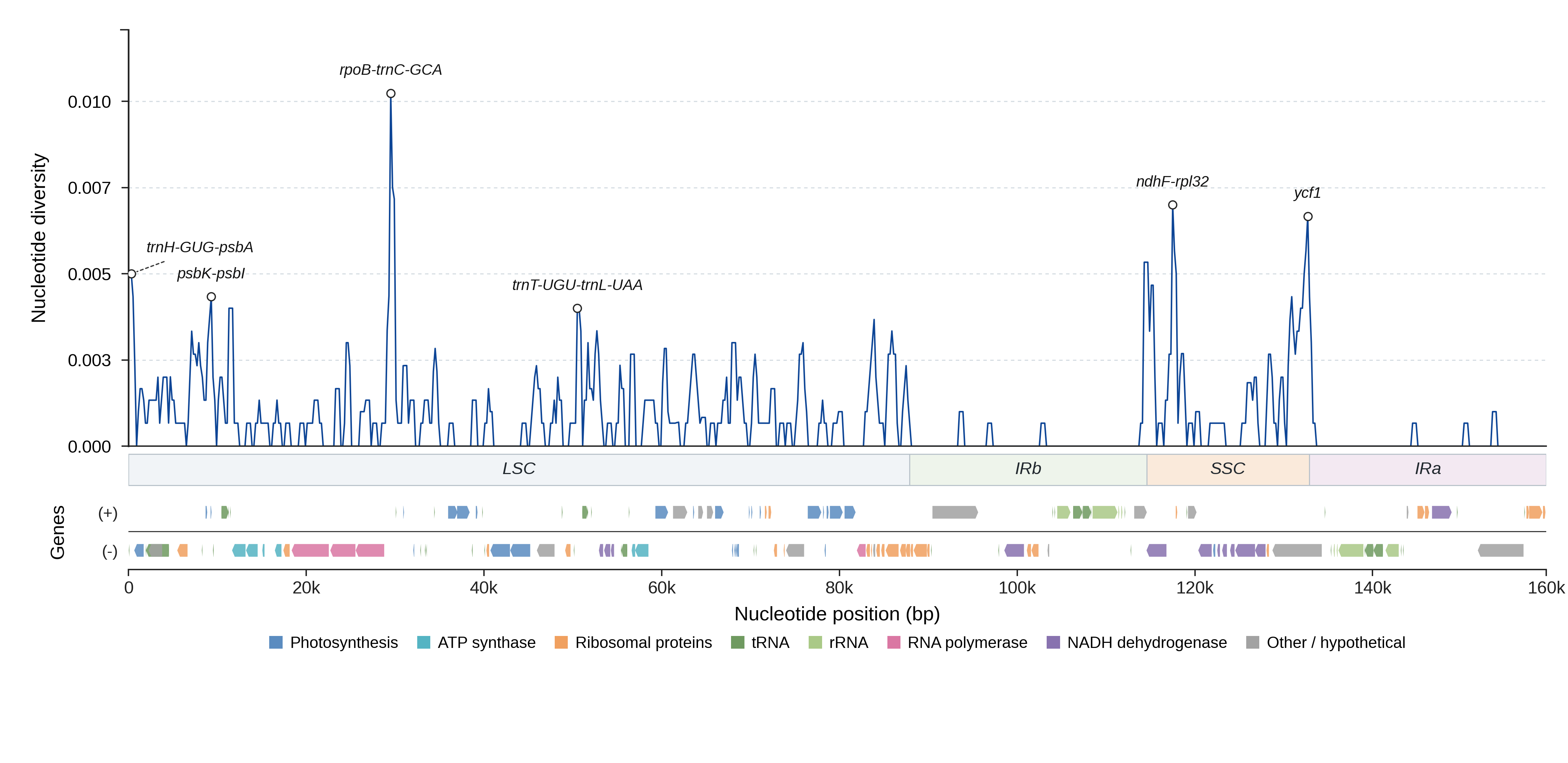Click the (+) strand label

(x=108, y=513)
